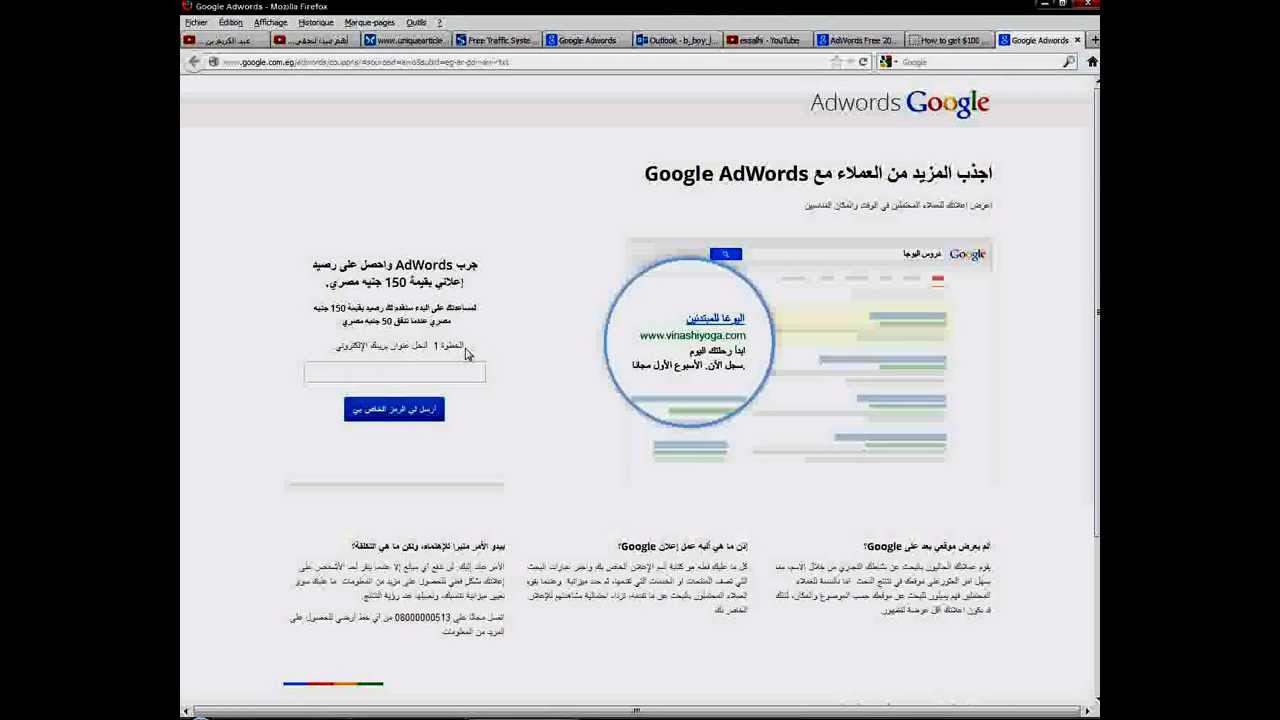The width and height of the screenshot is (1280, 720).
Task: Click the horizontal scrollbar's left arrow
Action: 186,711
